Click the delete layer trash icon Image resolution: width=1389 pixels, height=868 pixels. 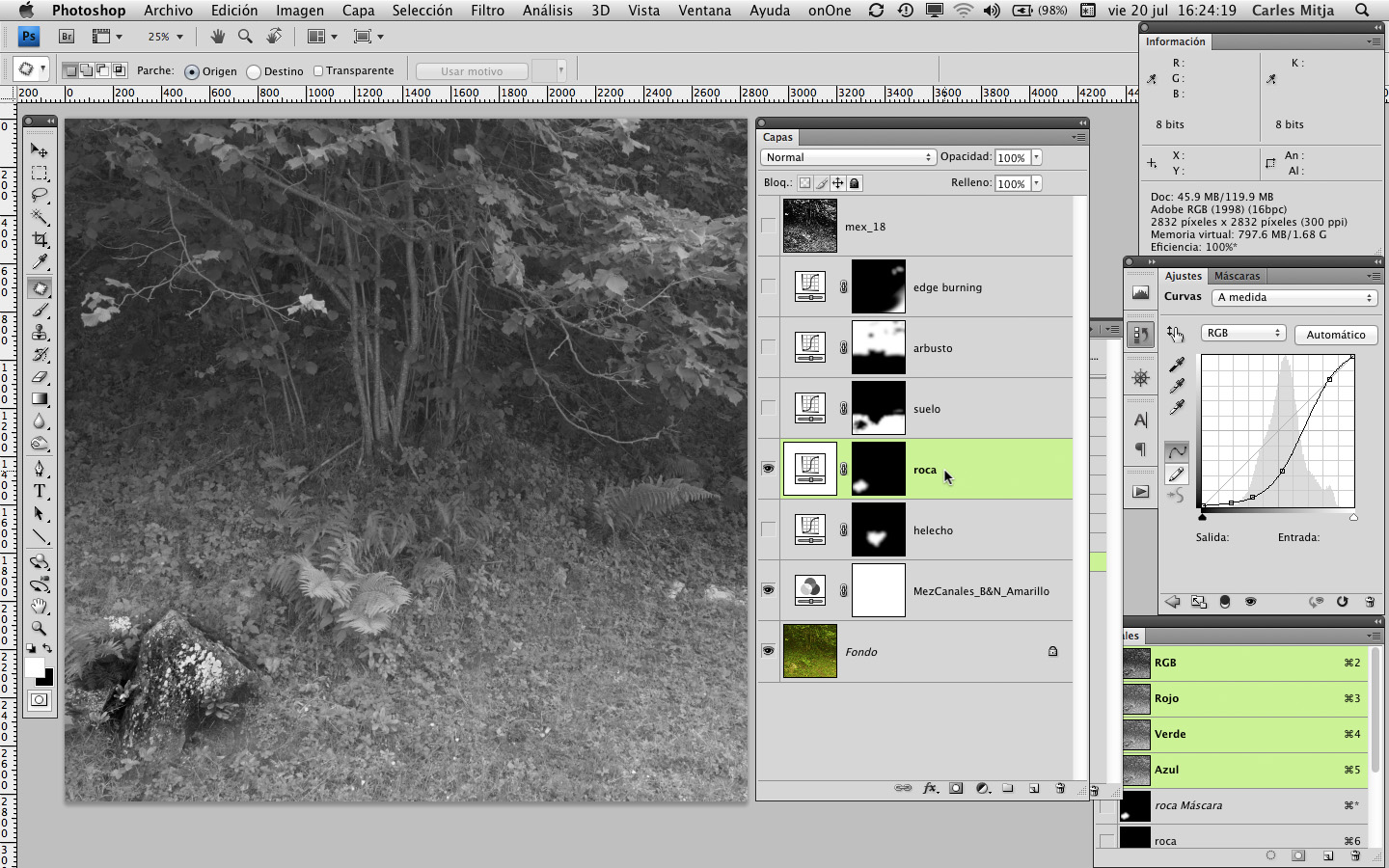tap(1060, 788)
